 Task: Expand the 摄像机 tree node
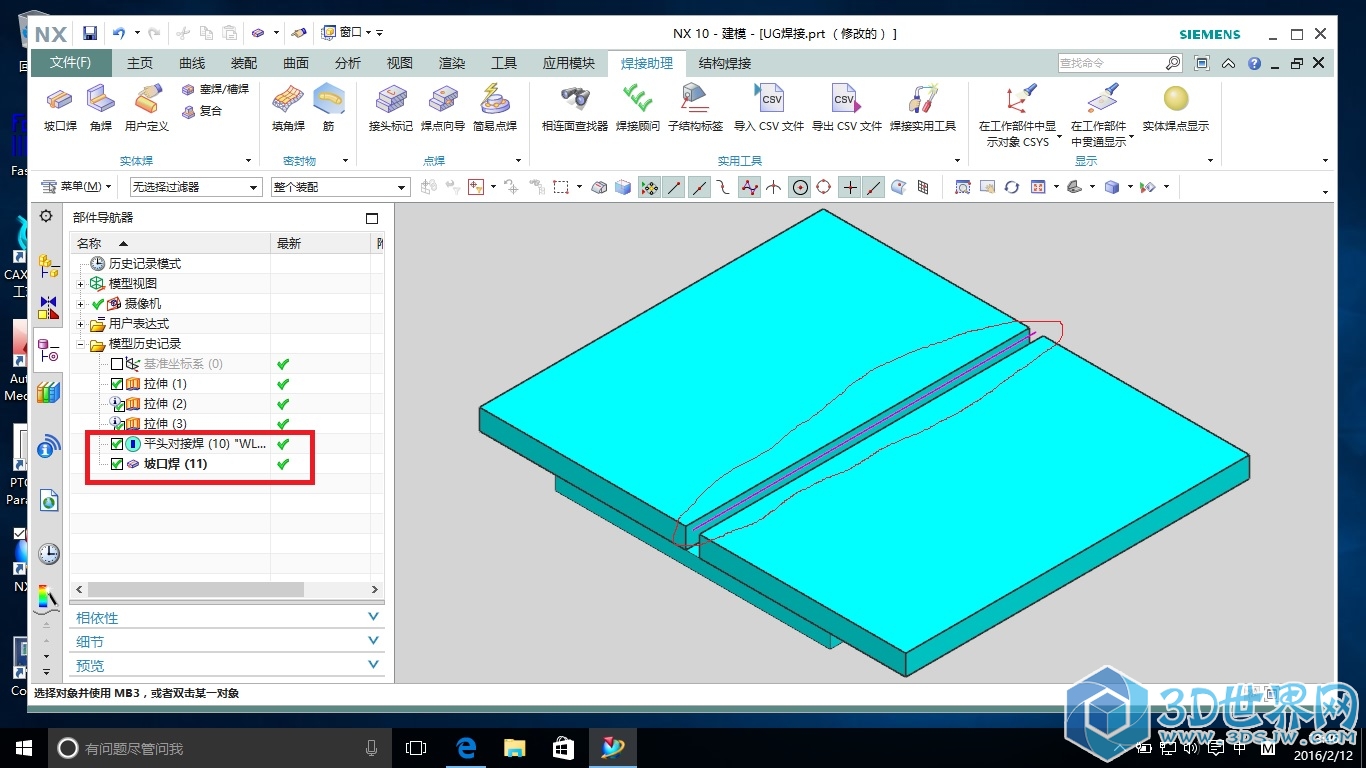81,304
